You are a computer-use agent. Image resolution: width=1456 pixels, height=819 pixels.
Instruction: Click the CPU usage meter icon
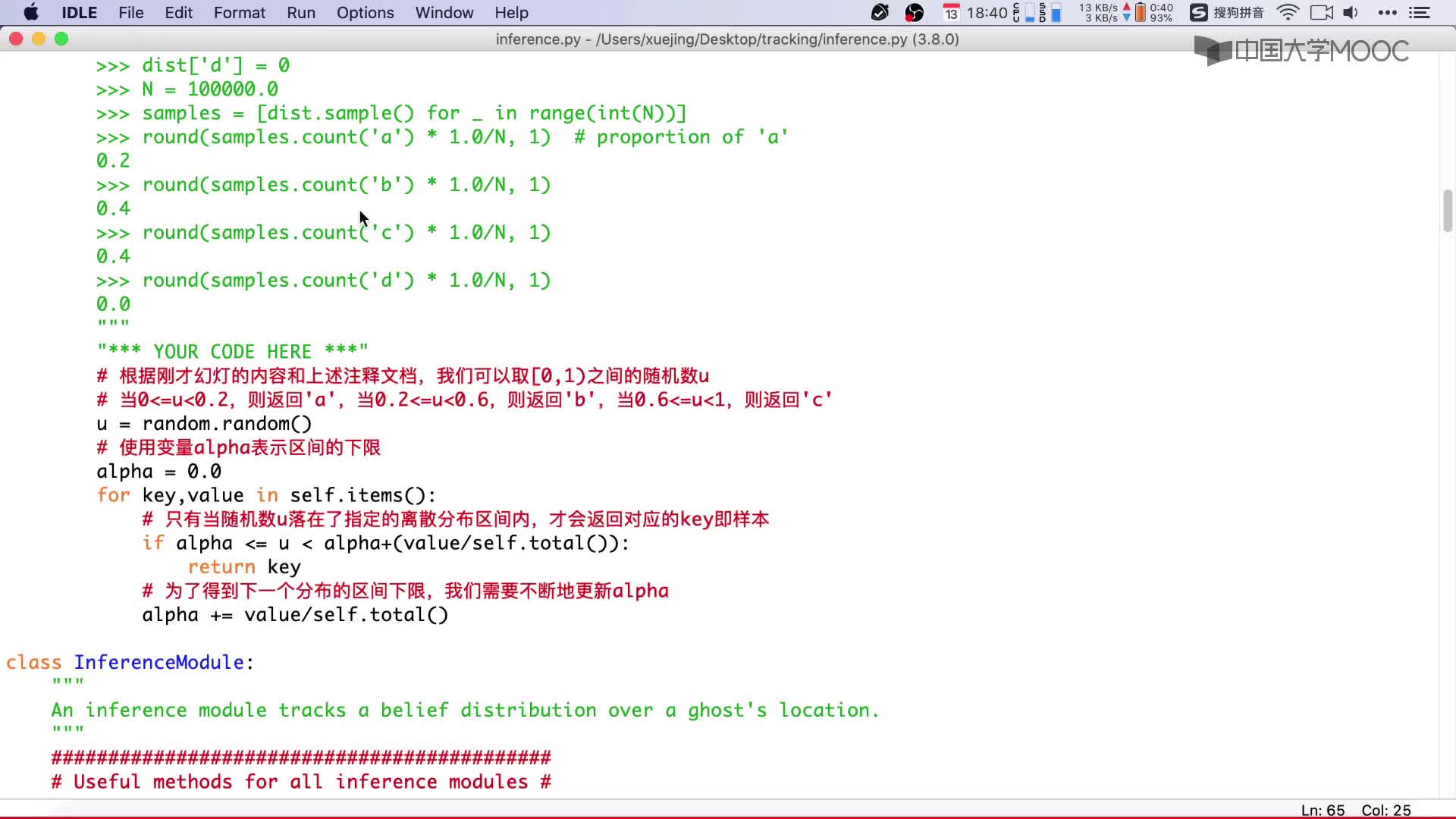[1023, 13]
